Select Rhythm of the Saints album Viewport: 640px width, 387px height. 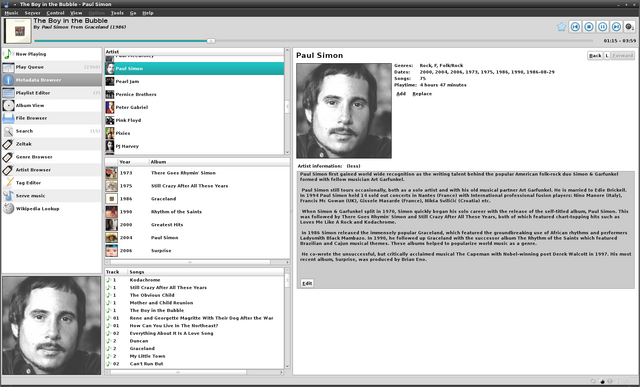tap(197, 212)
